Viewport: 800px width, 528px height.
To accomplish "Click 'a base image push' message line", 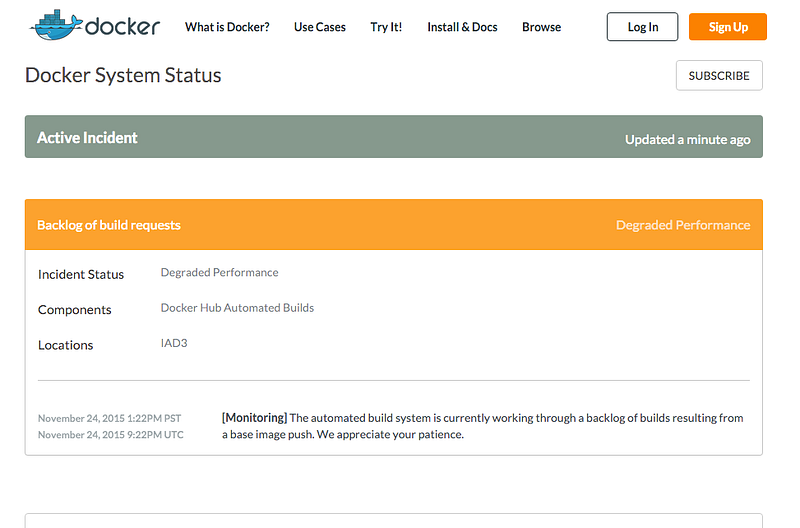I will [343, 435].
